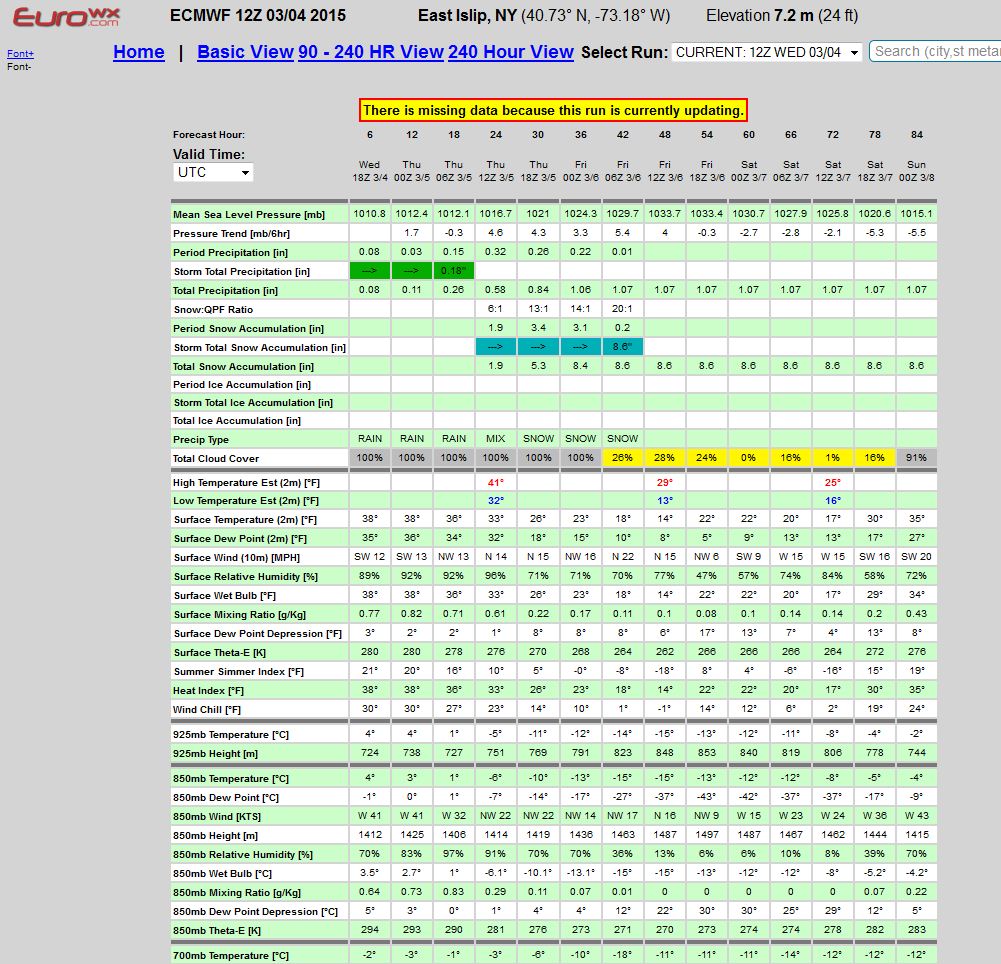Select the W 43 850mb wind value
Screen dimensions: 1001x964
(917, 816)
